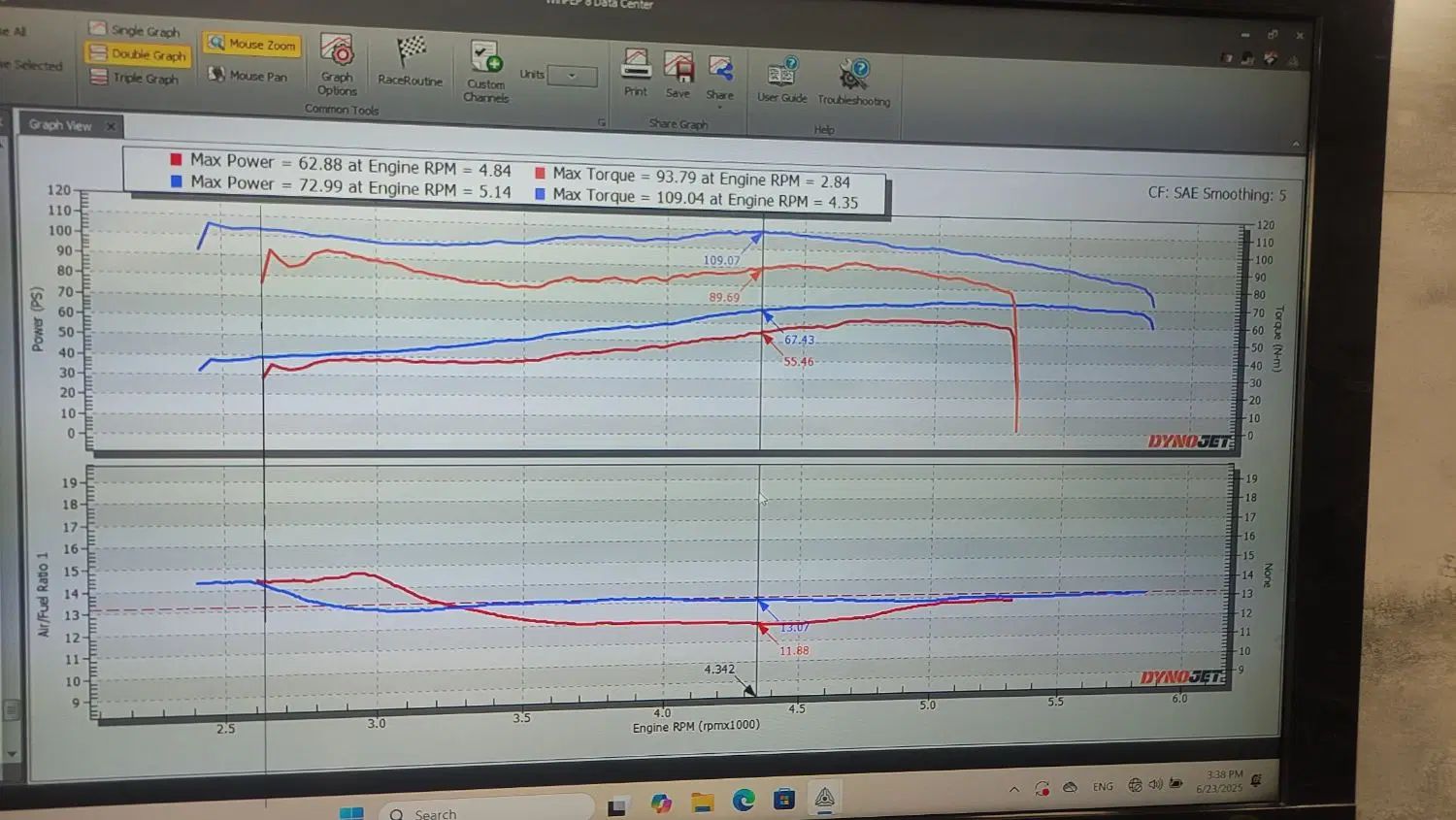1456x820 pixels.
Task: Print the graph
Action: click(x=636, y=73)
